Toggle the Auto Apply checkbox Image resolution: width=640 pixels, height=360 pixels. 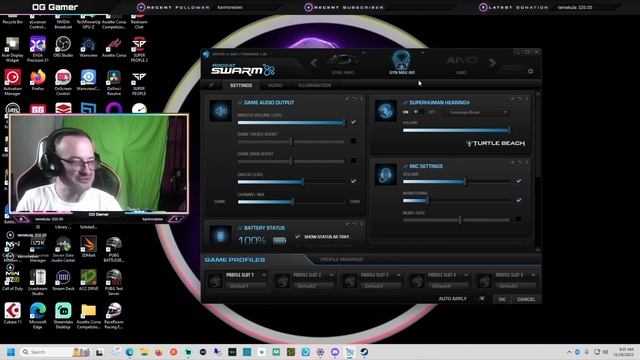(x=482, y=299)
